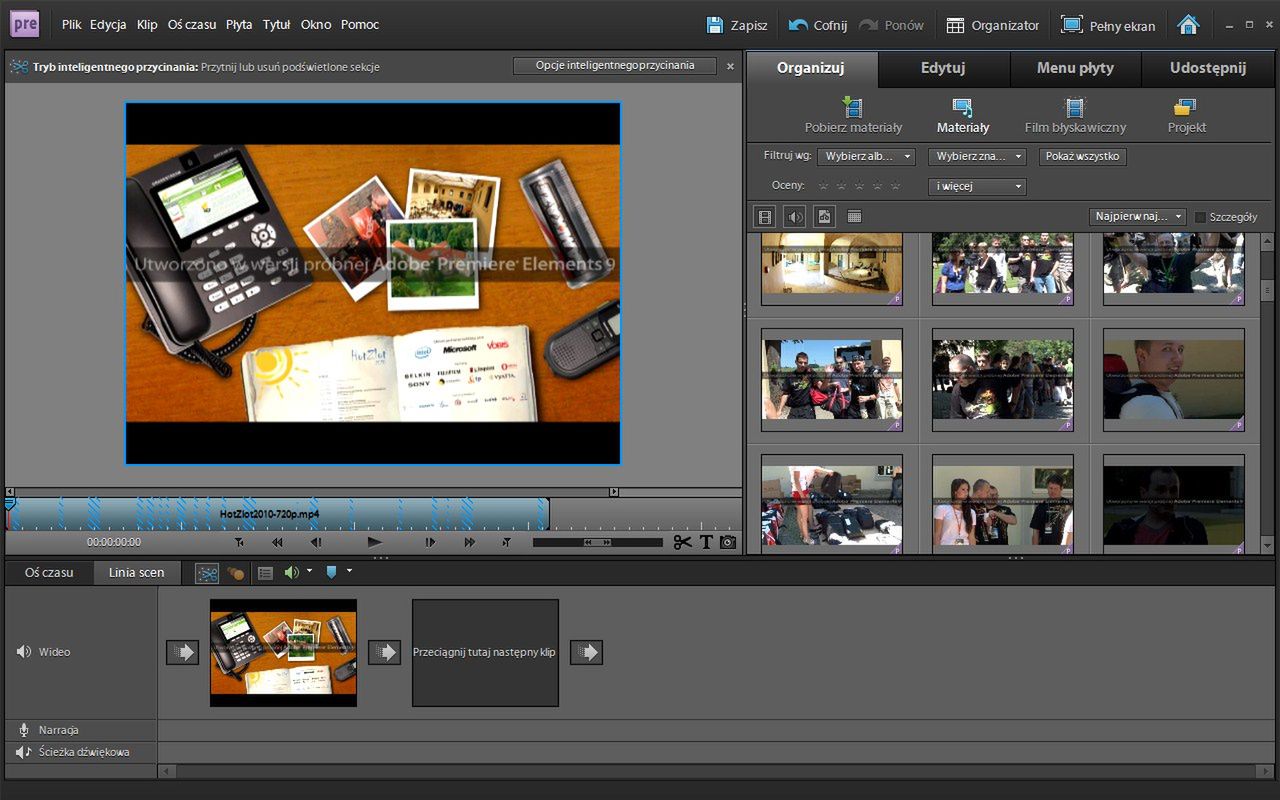Open the Film błyskawiczny icon
The image size is (1280, 800).
[1074, 107]
